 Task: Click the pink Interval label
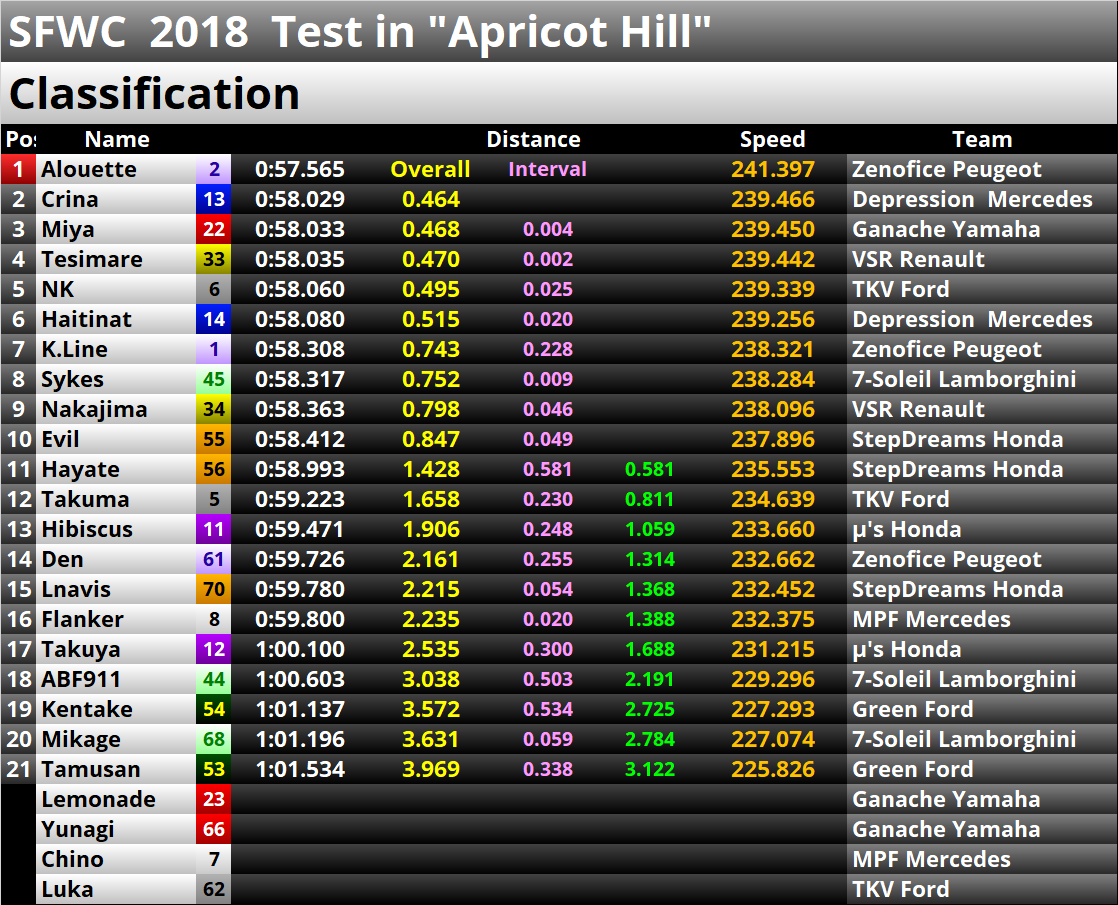pos(547,169)
